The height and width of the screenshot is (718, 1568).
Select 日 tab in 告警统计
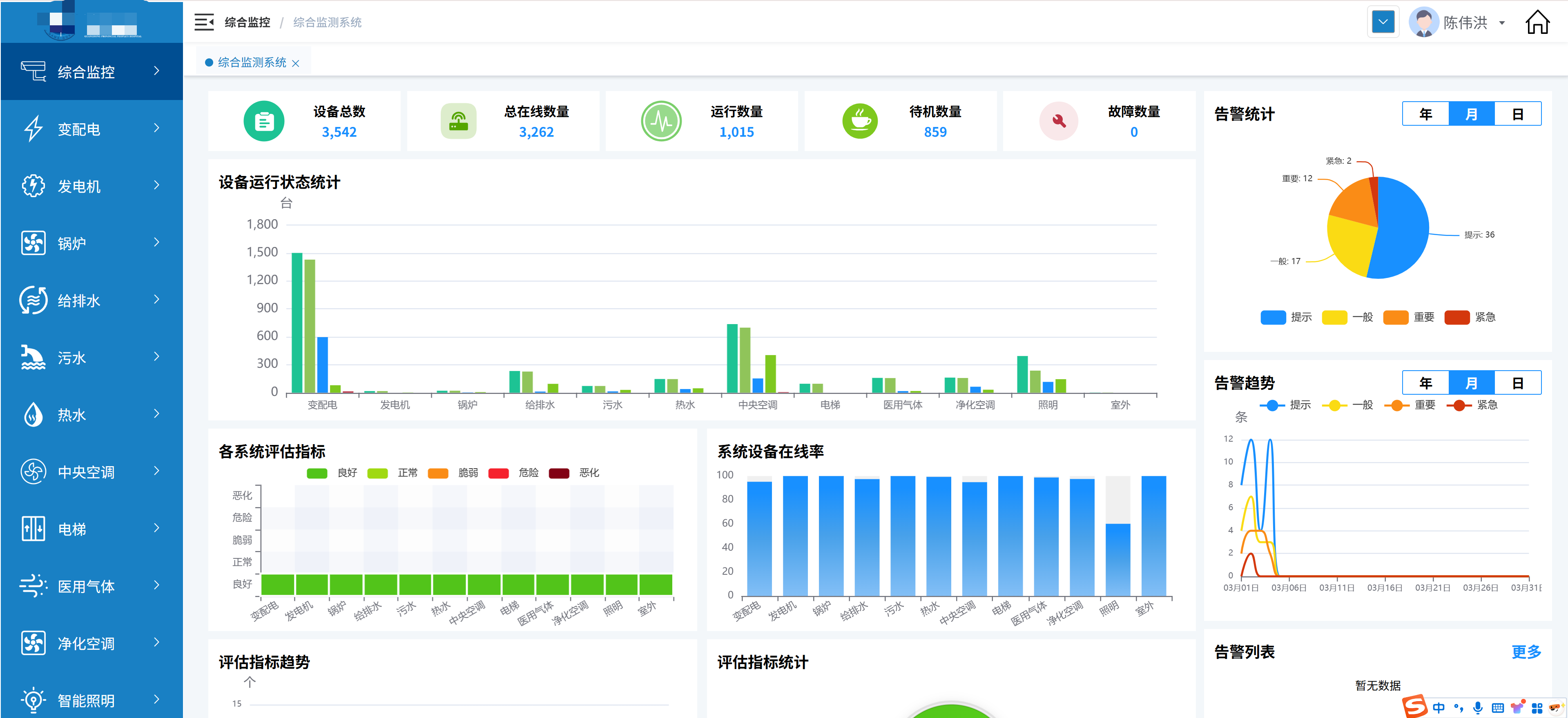coord(1517,114)
